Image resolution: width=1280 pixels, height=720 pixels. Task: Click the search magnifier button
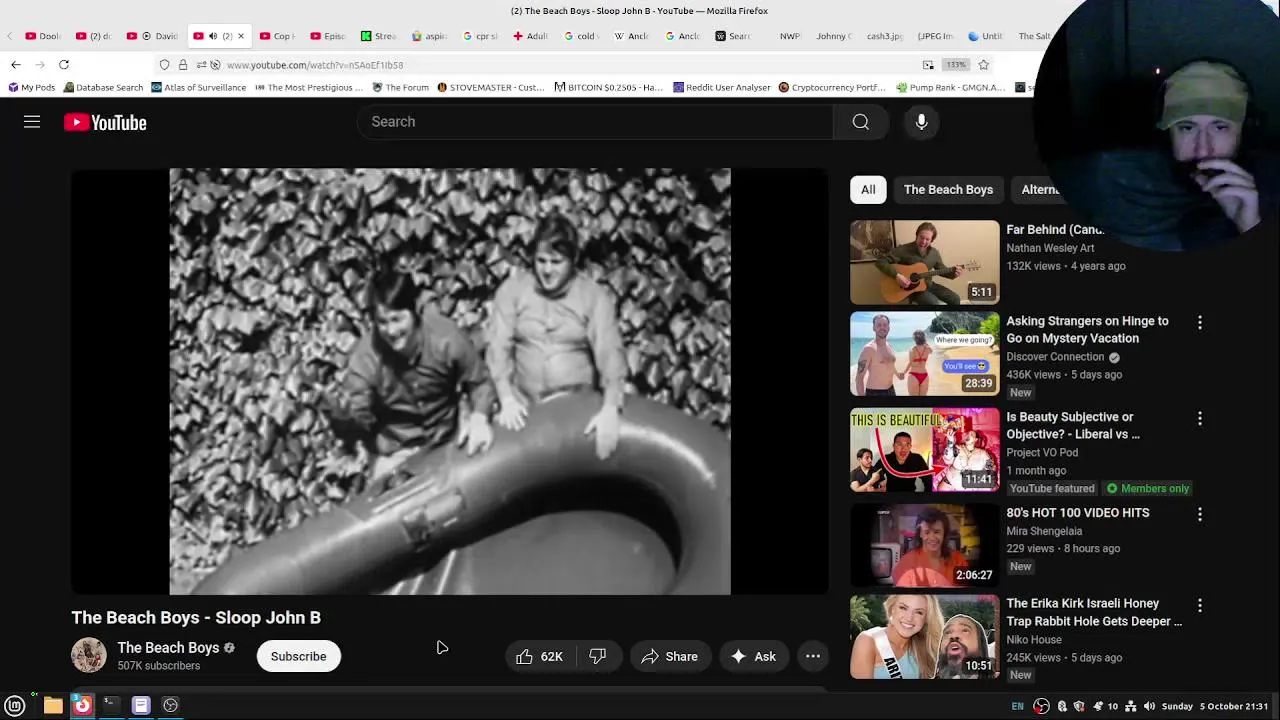(x=860, y=122)
